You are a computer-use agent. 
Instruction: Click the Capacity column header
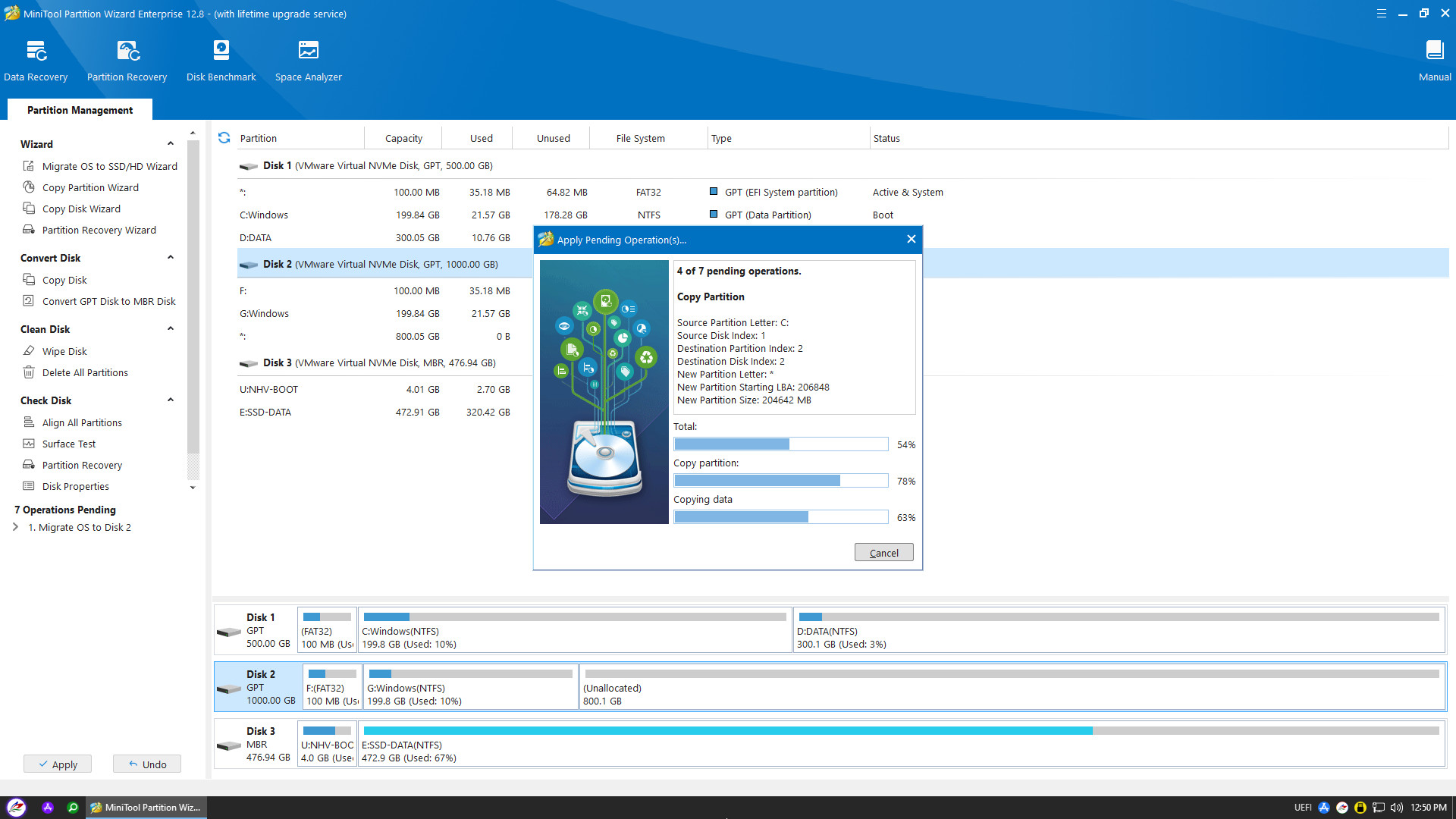(403, 138)
